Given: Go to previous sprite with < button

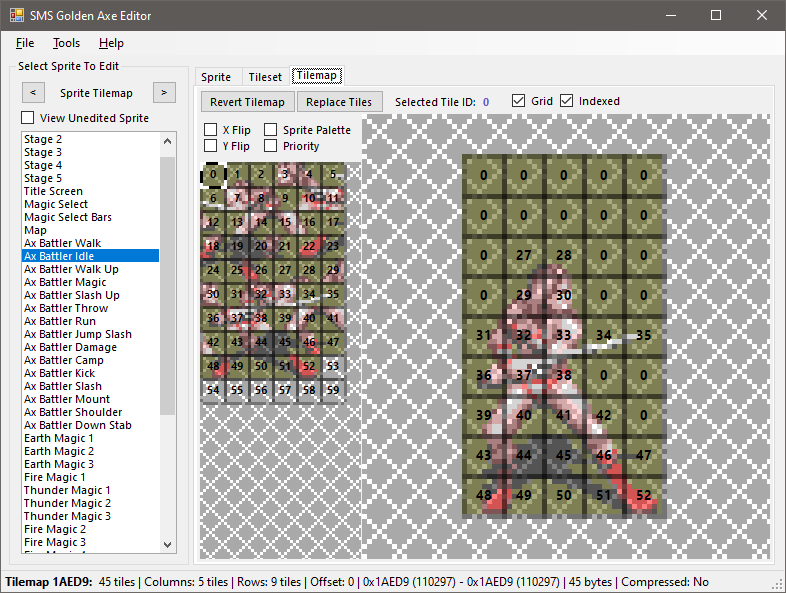Looking at the screenshot, I should (x=33, y=93).
